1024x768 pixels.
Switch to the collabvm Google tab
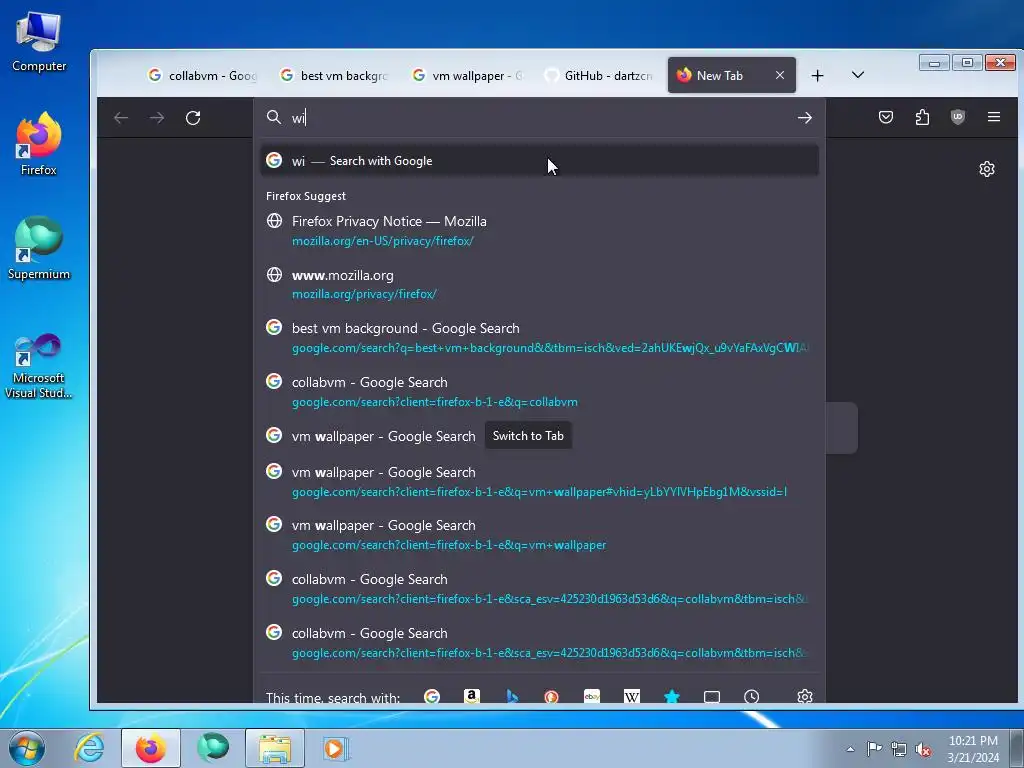coord(205,75)
